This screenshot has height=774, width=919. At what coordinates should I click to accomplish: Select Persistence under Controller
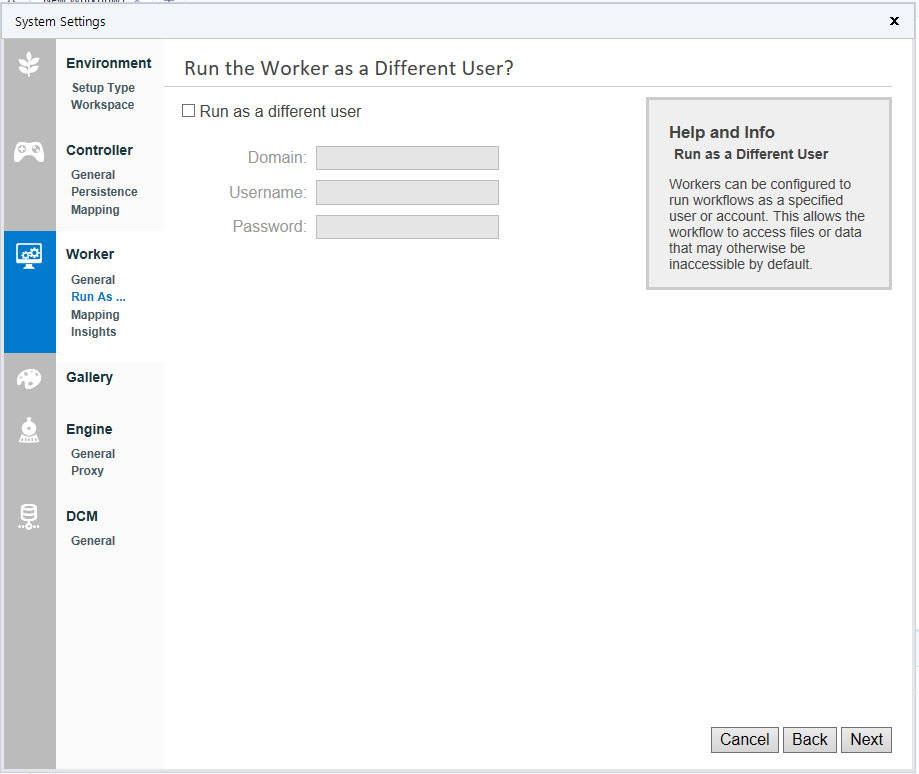tap(104, 192)
